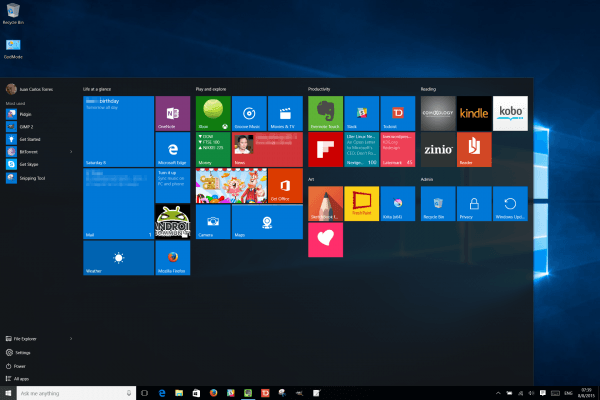Open Firefox from the taskbar

coord(214,393)
